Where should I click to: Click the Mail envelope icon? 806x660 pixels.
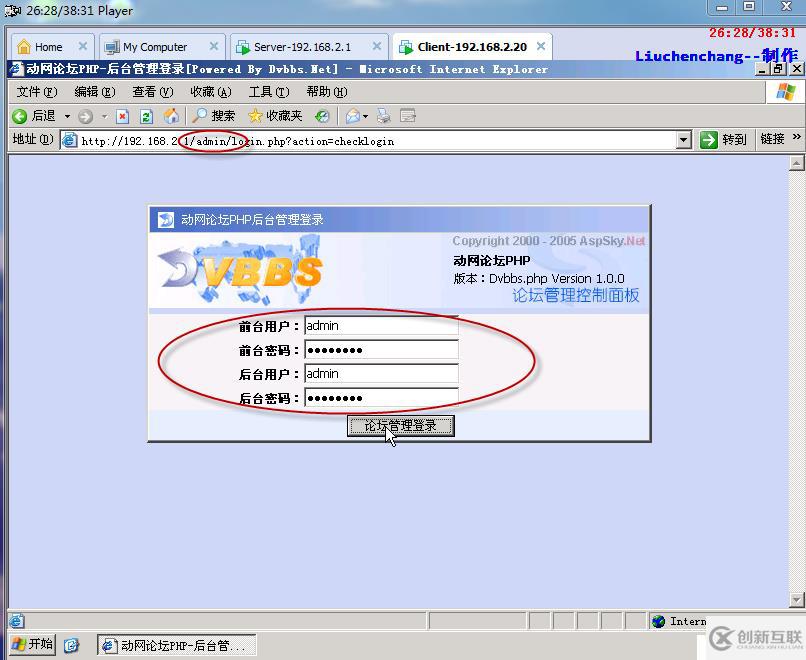[353, 116]
